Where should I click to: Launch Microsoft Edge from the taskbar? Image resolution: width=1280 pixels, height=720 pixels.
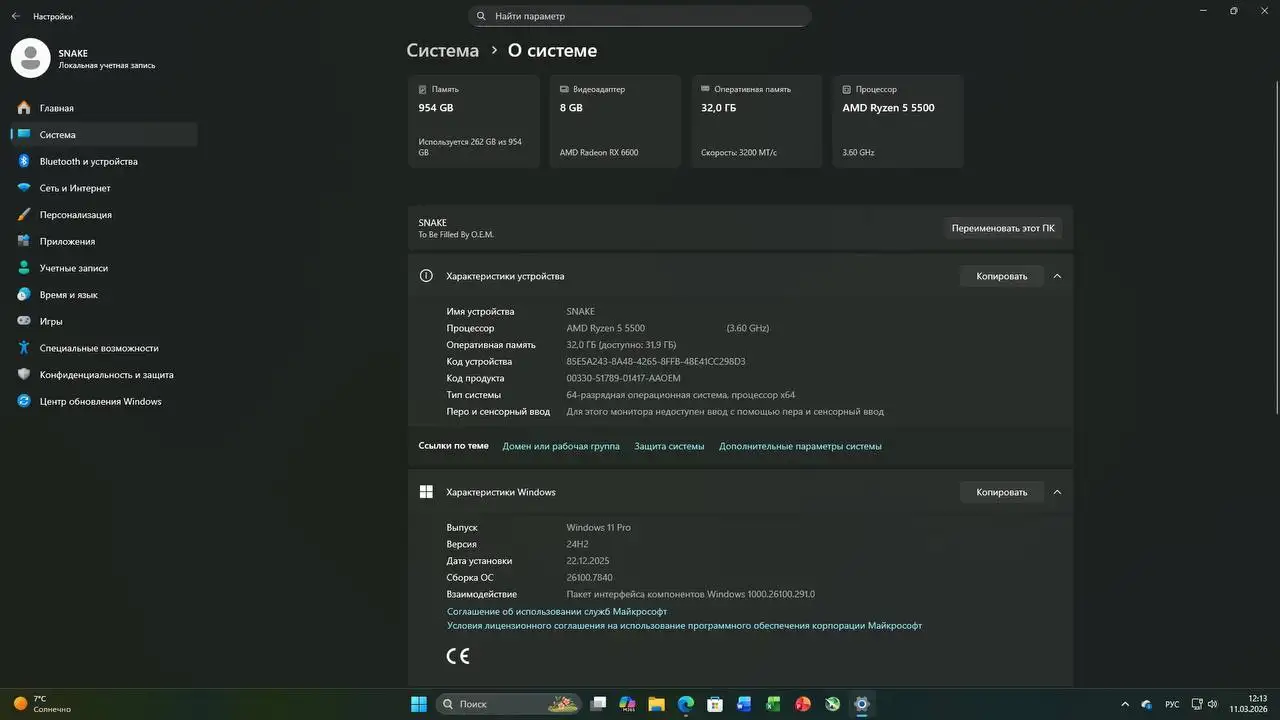[686, 704]
